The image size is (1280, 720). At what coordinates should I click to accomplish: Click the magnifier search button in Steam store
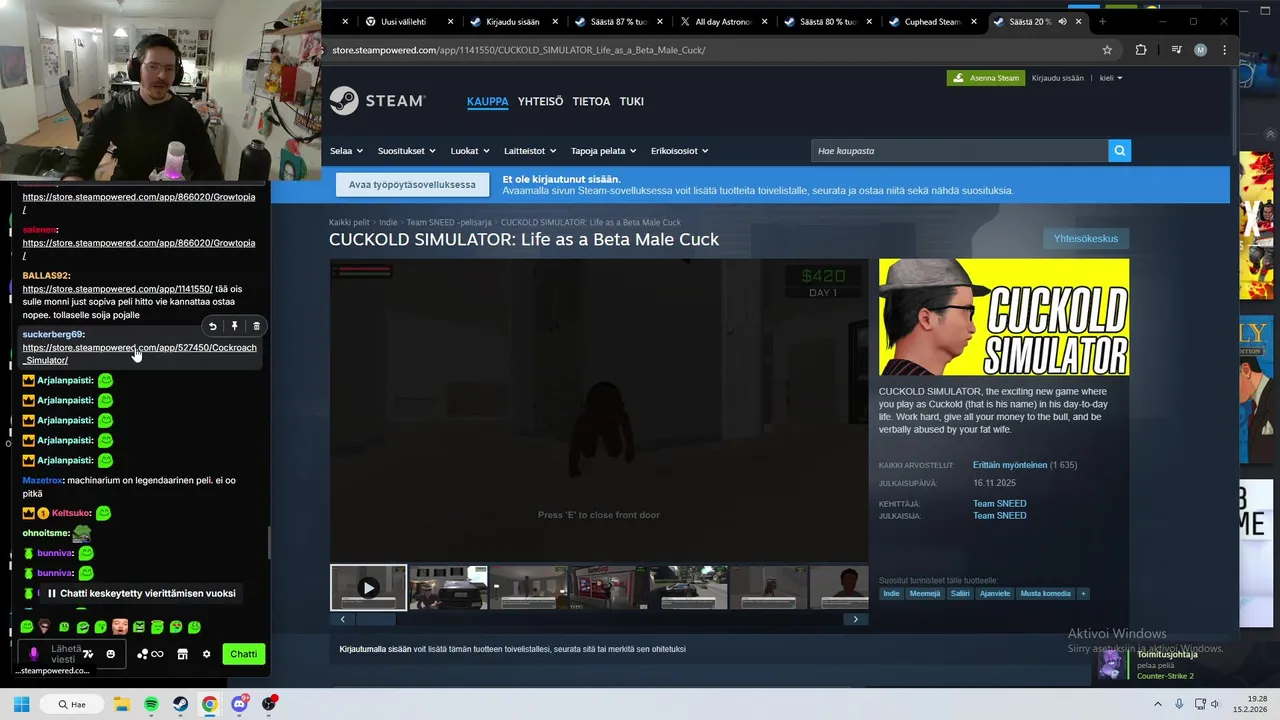click(x=1119, y=151)
